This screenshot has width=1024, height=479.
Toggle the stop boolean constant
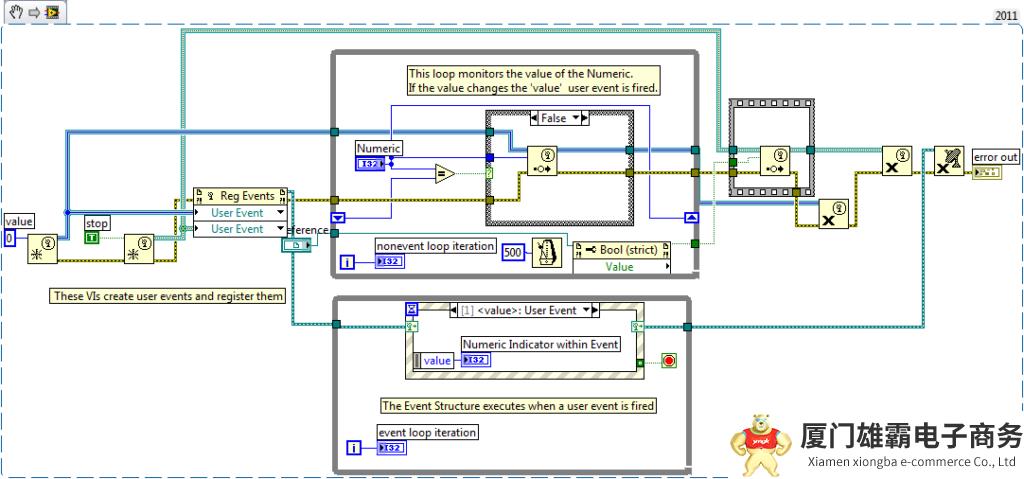(x=92, y=237)
